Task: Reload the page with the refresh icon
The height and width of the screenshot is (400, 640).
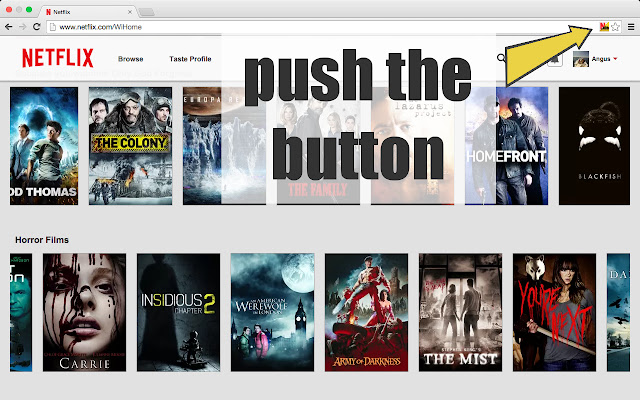Action: click(37, 27)
